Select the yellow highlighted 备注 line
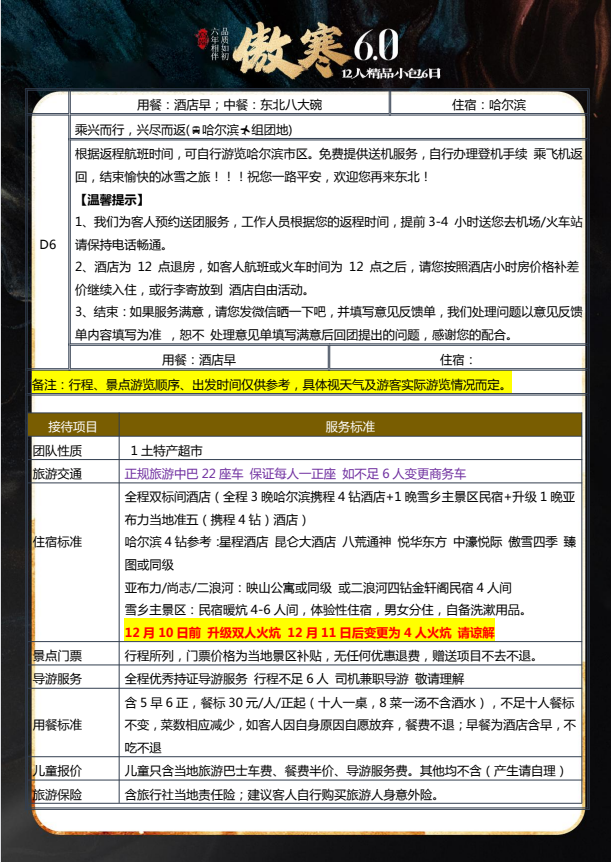The width and height of the screenshot is (611, 862). click(271, 385)
